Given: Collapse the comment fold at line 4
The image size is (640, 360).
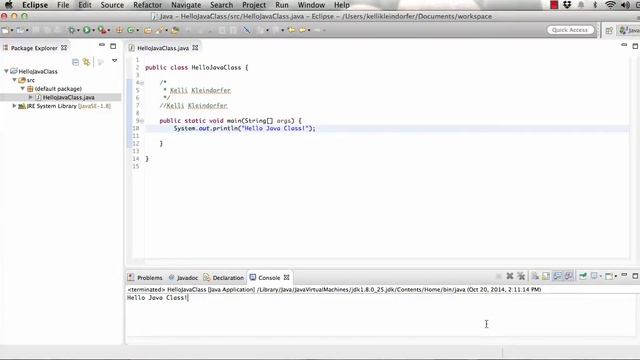Looking at the screenshot, I should (x=142, y=83).
